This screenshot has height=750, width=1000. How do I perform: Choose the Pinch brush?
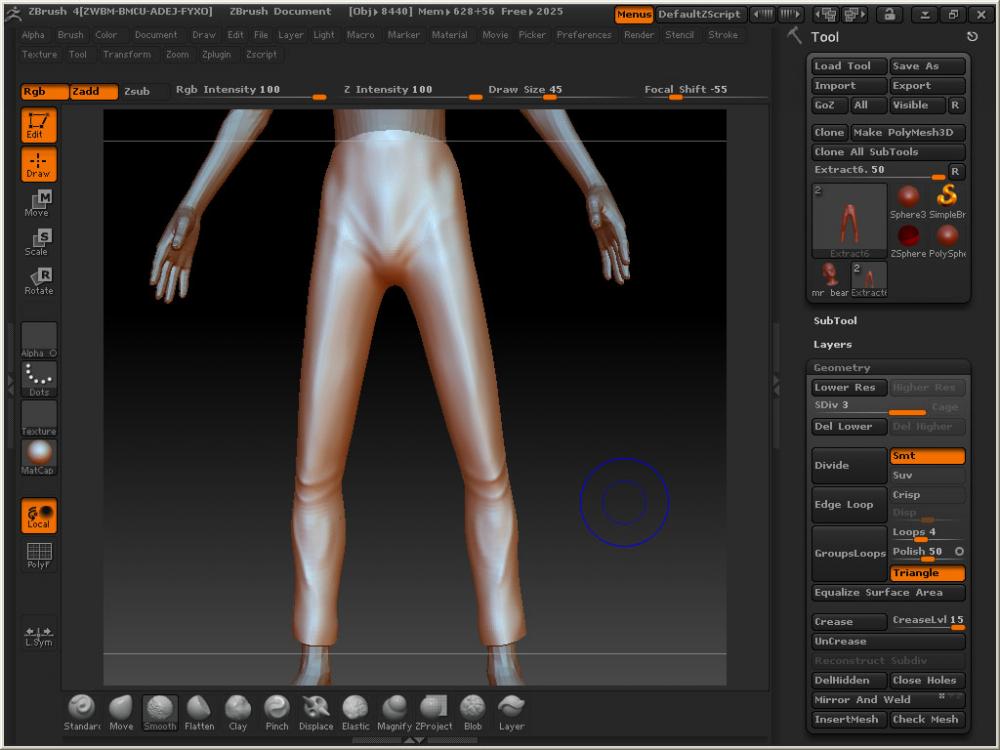(x=277, y=711)
